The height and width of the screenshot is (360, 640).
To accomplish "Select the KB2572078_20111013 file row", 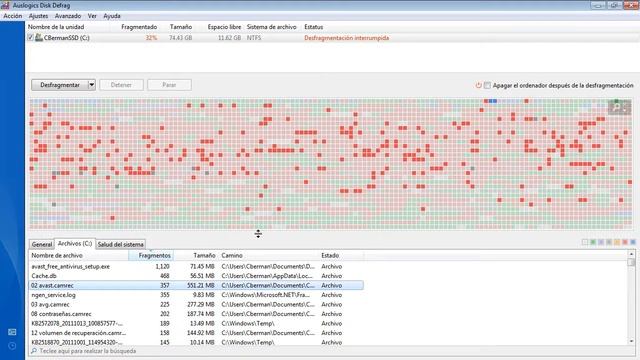I will 196,323.
